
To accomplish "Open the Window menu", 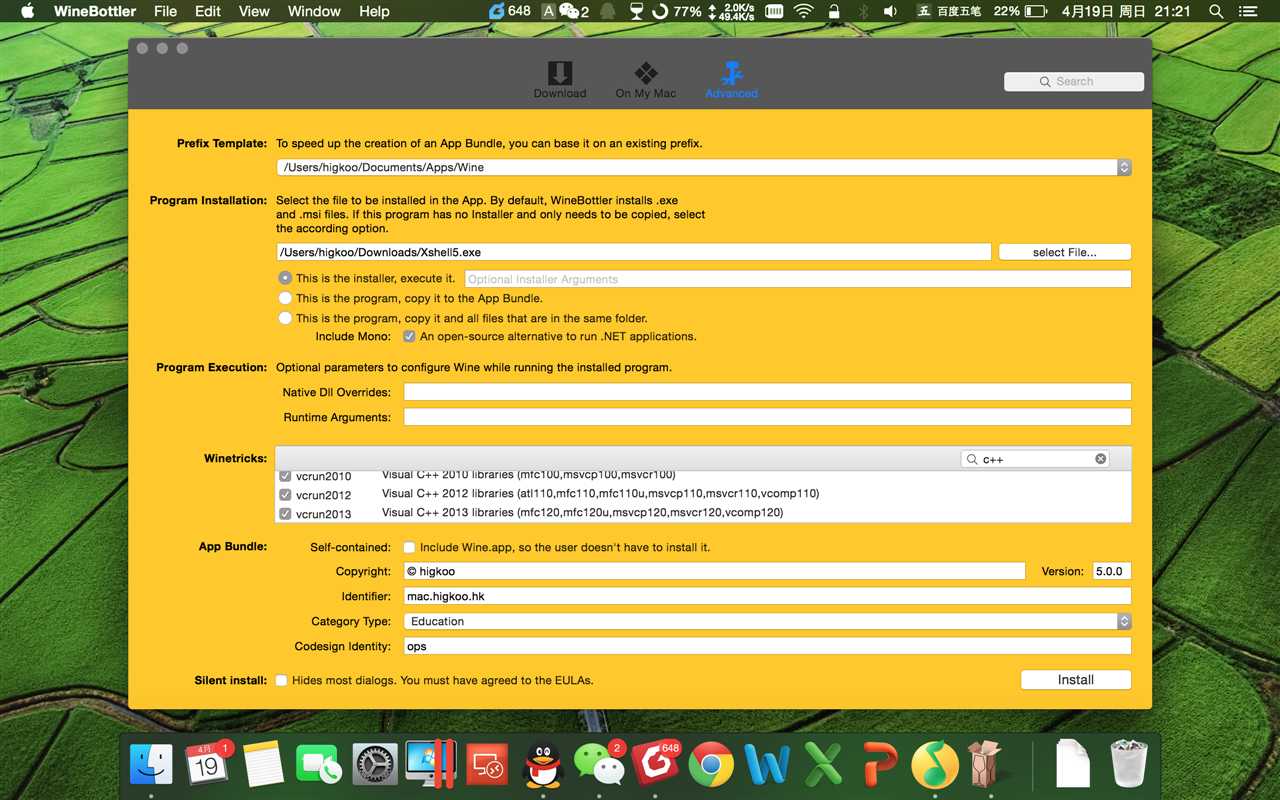I will pos(314,11).
